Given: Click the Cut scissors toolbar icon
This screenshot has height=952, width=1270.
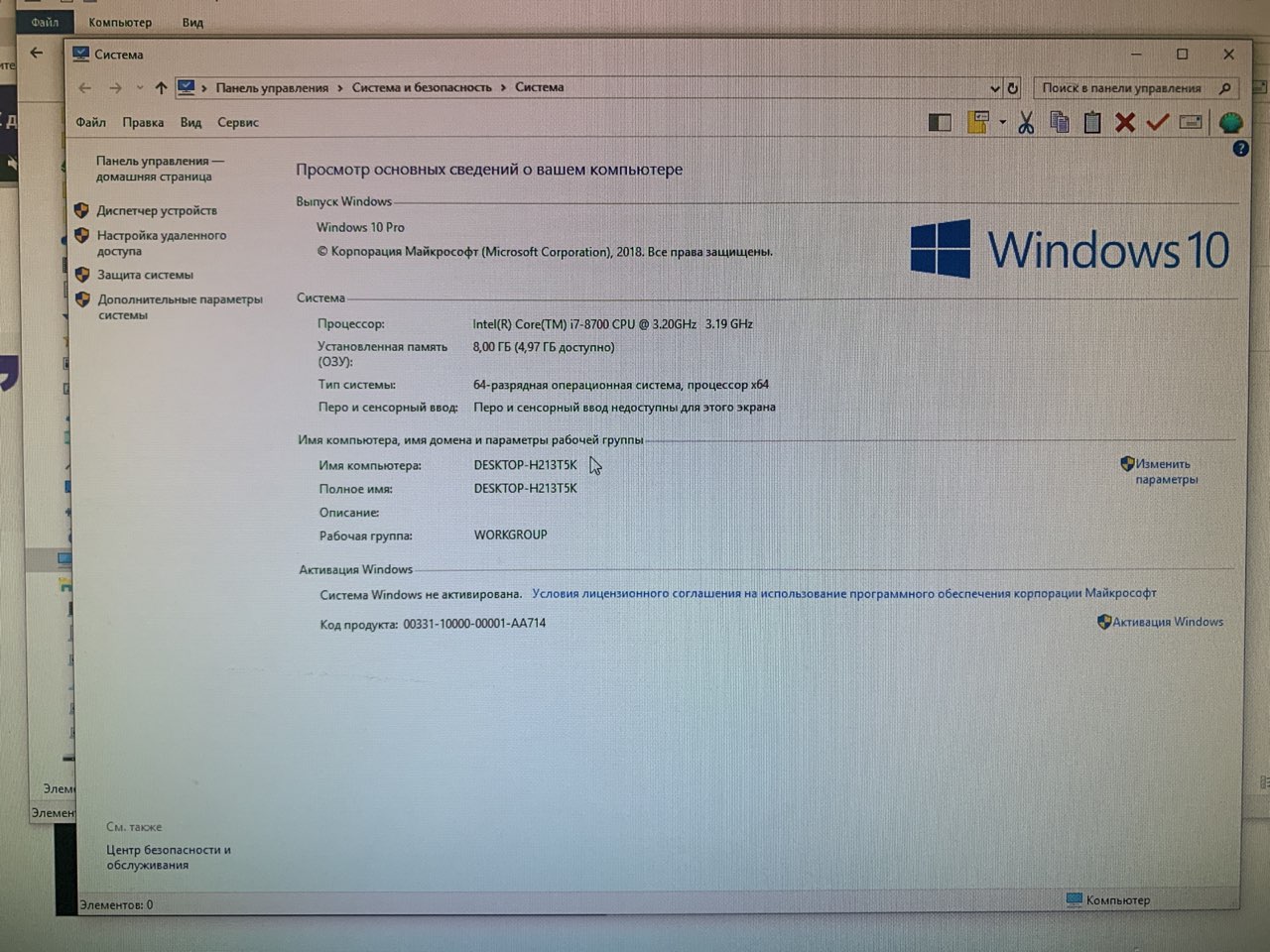Looking at the screenshot, I should pos(1026,123).
